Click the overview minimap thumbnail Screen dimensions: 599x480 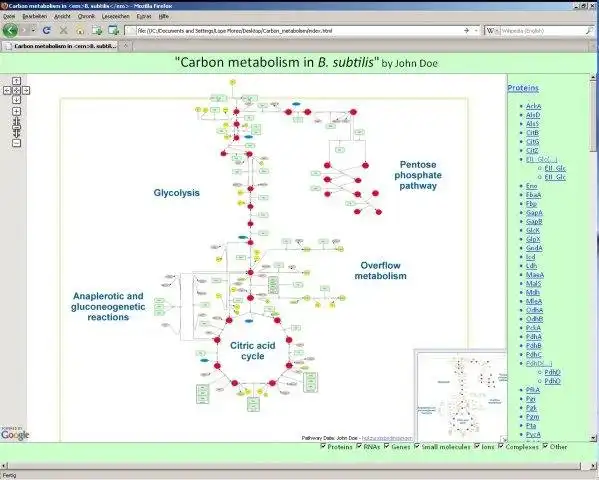461,396
